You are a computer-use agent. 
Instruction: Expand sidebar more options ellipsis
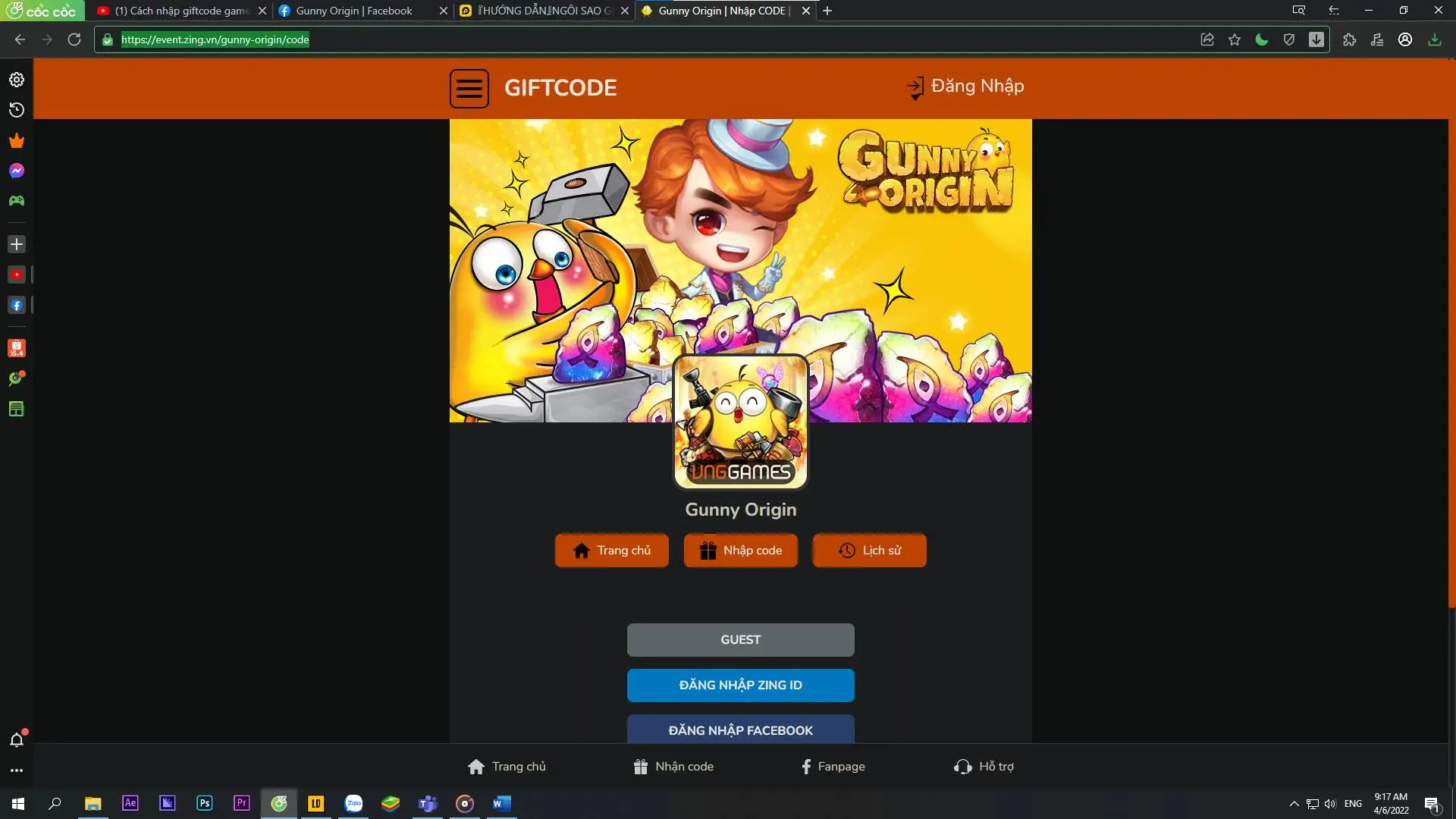[17, 770]
